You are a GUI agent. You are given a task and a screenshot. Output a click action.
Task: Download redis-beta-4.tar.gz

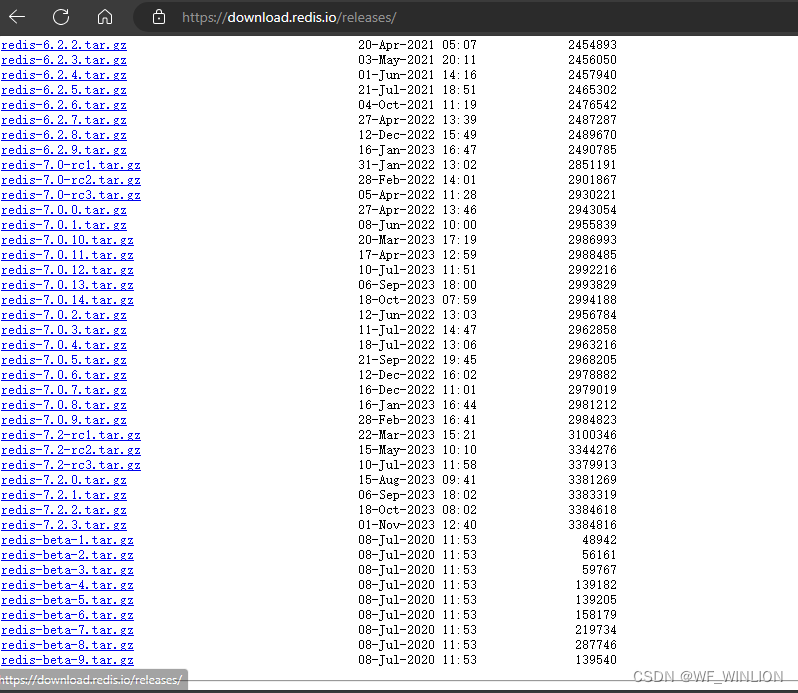[x=67, y=586]
